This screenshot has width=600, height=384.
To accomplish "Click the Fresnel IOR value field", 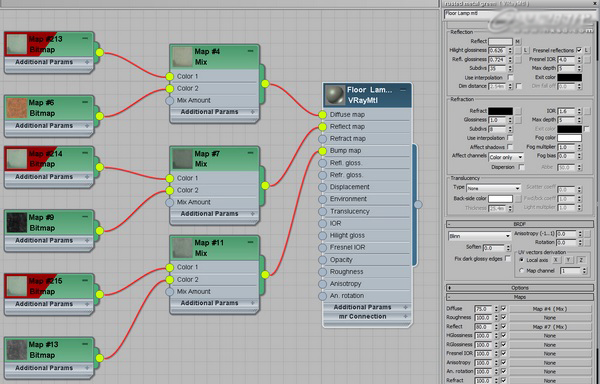I will tap(566, 59).
